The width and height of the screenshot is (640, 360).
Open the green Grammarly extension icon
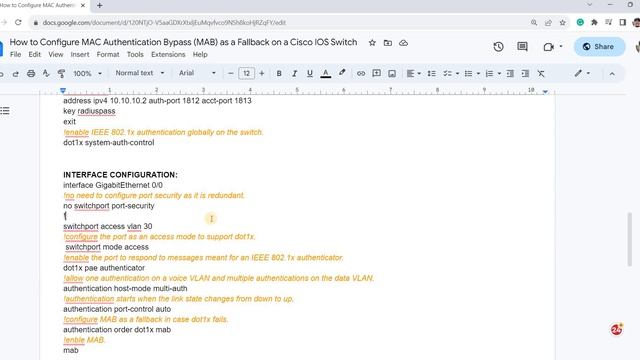click(x=580, y=22)
